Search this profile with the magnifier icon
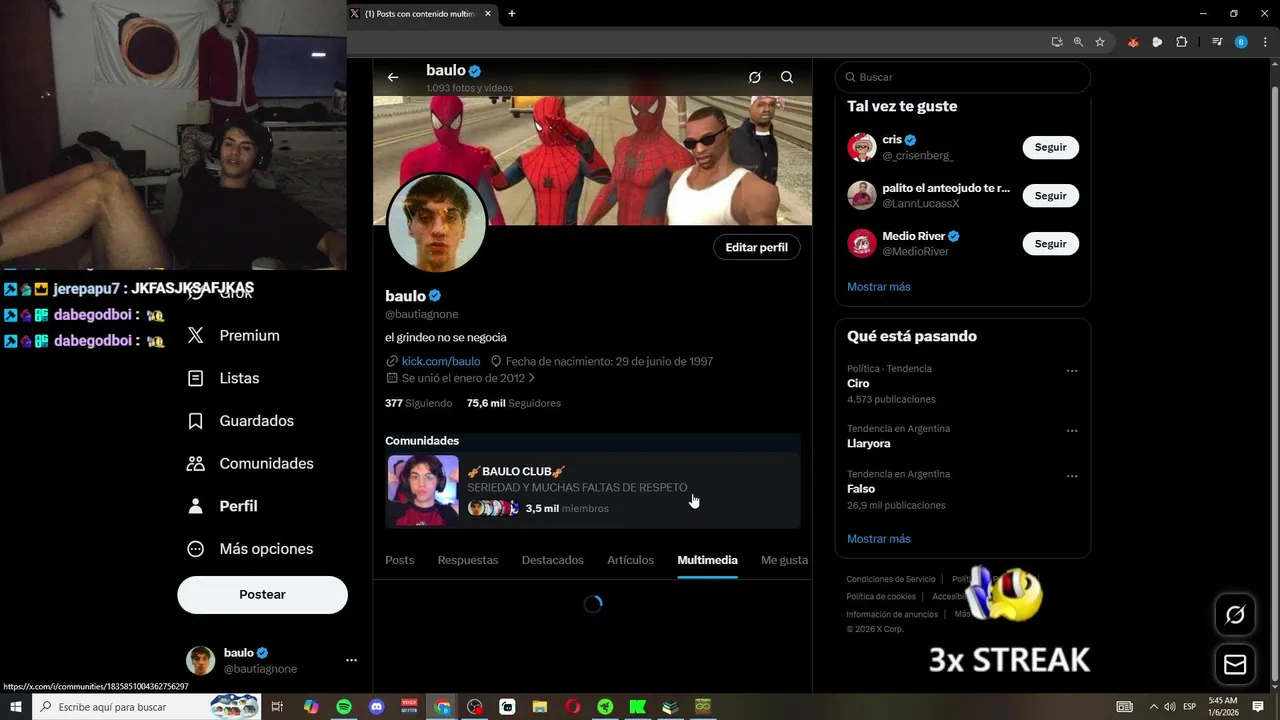The height and width of the screenshot is (720, 1280). pyautogui.click(x=787, y=77)
